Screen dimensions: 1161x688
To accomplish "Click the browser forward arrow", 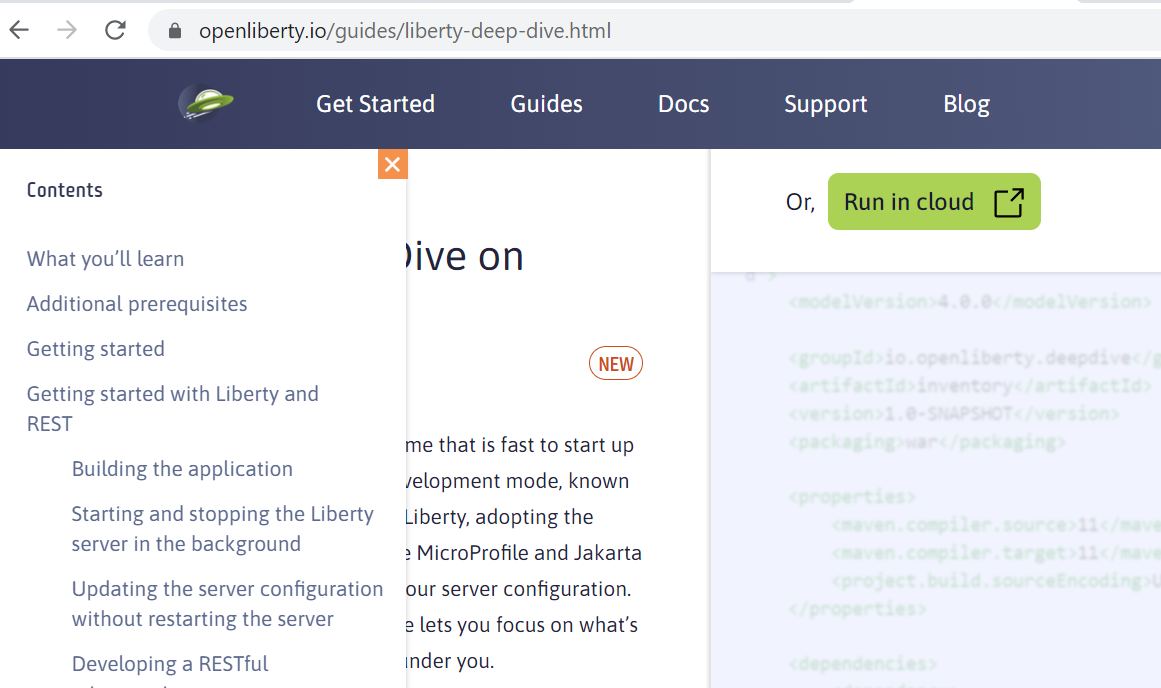I will click(67, 30).
